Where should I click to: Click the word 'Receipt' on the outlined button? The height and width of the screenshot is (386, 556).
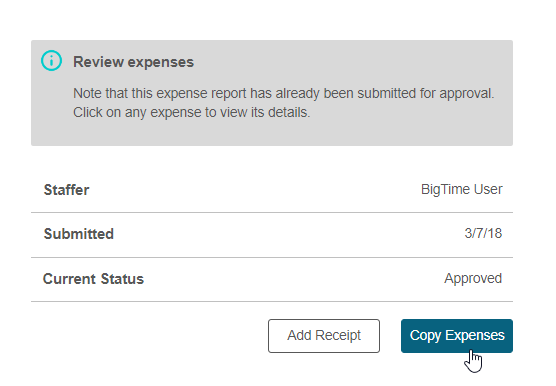click(338, 335)
